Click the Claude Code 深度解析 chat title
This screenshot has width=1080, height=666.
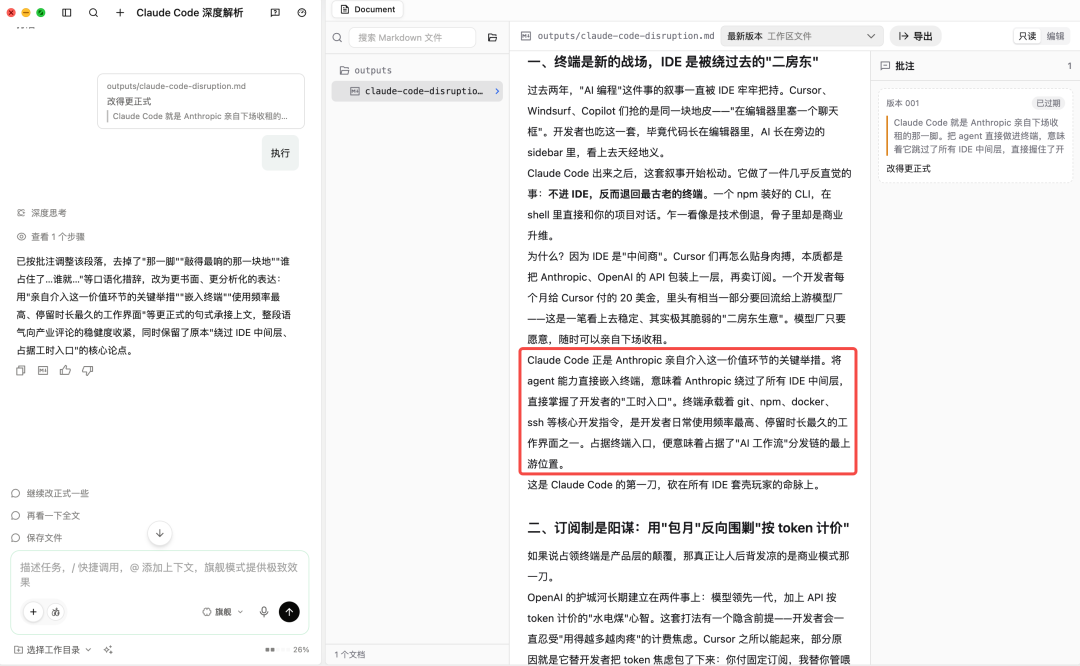click(x=189, y=12)
